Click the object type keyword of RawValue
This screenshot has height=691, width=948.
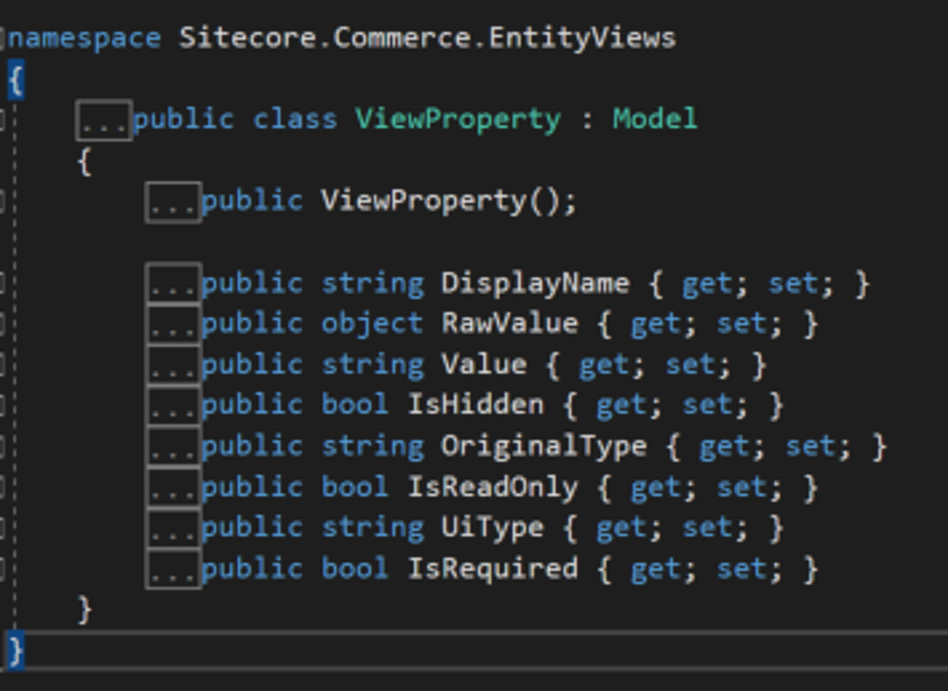point(372,325)
